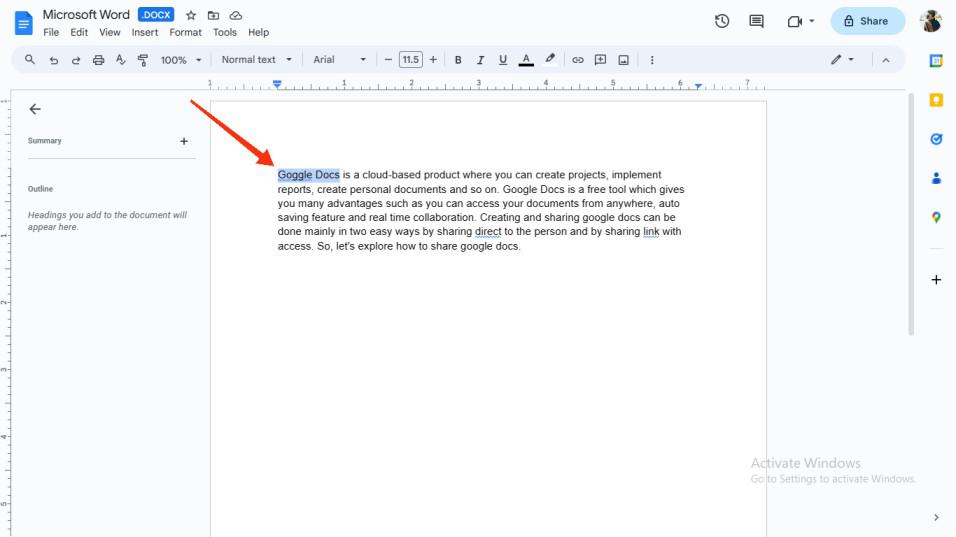Viewport: 956px width, 537px height.
Task: Insert an image
Action: (623, 60)
